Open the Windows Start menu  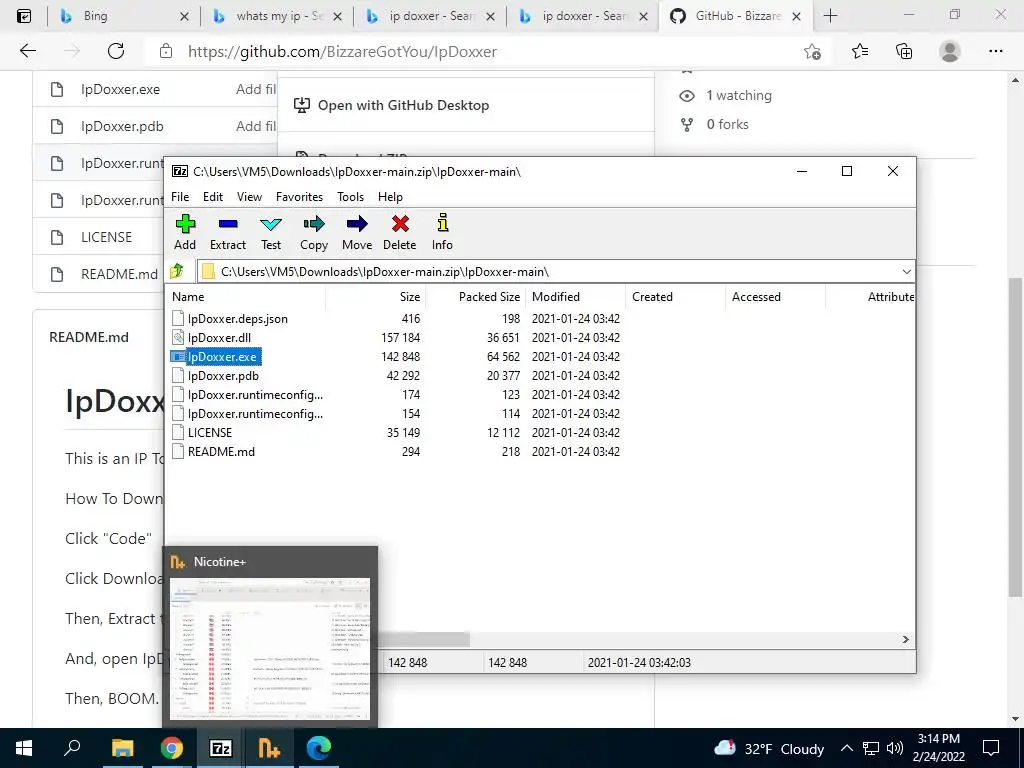point(24,748)
